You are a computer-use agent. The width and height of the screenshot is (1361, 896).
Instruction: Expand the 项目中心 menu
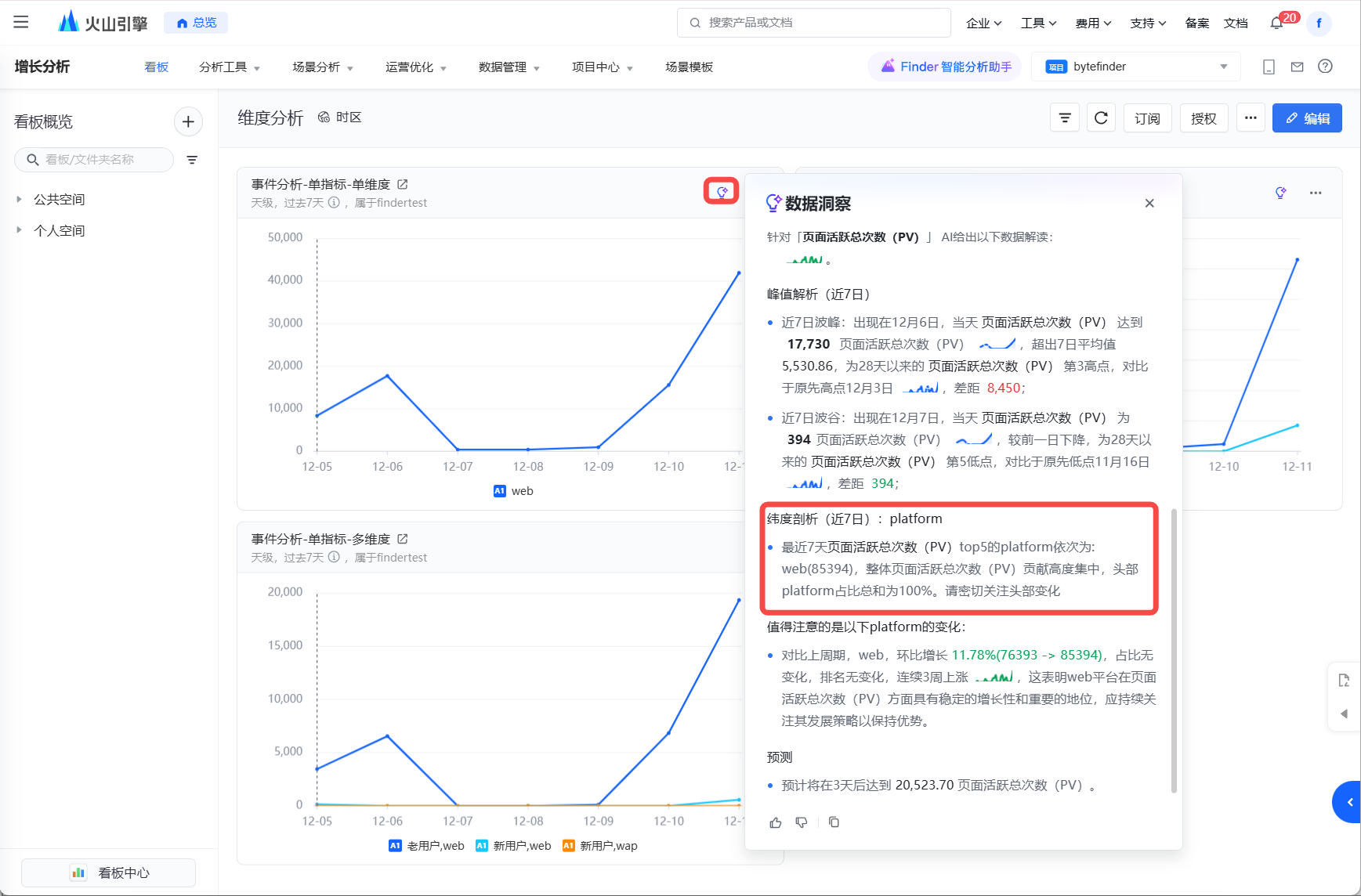[603, 67]
